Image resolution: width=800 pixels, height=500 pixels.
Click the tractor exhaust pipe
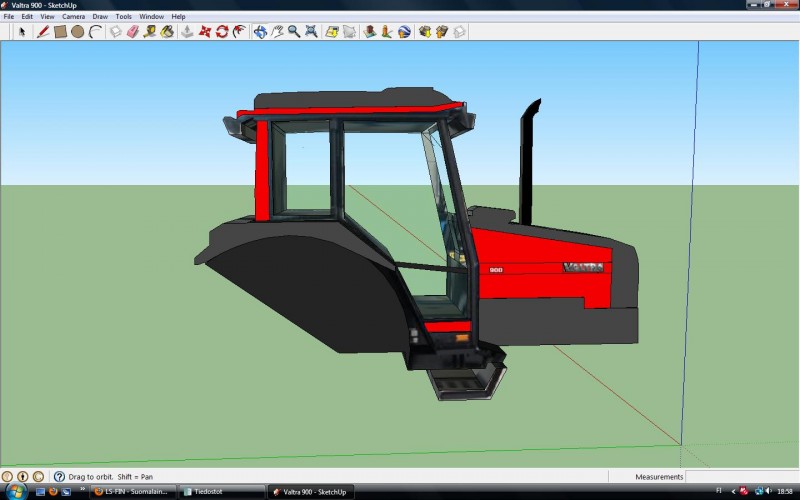point(529,163)
